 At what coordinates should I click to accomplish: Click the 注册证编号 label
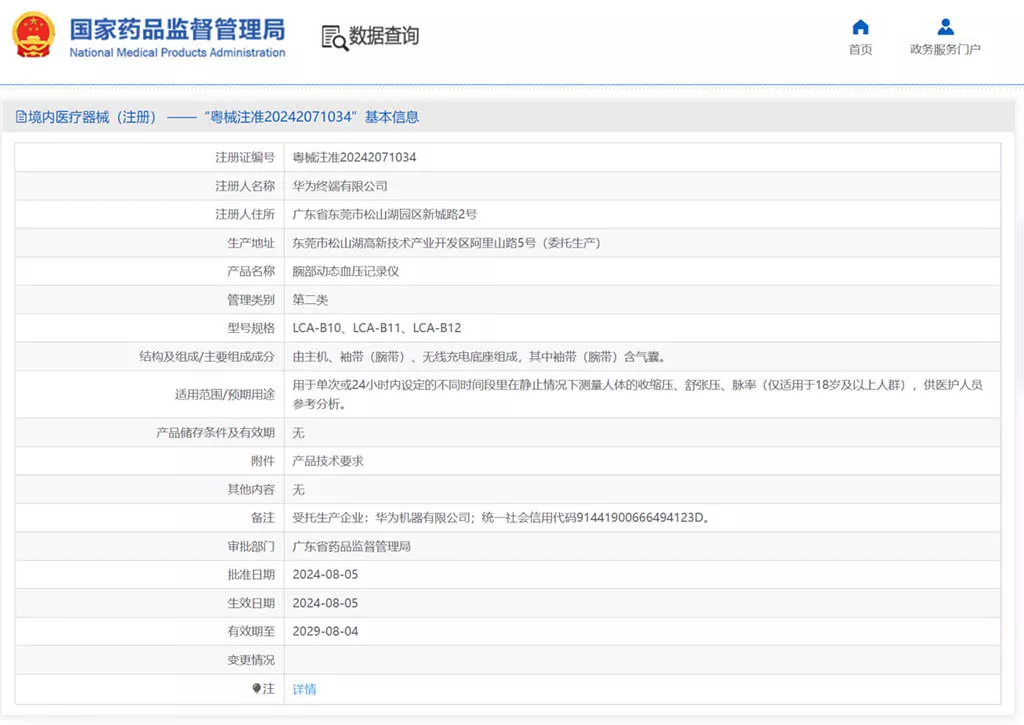tap(245, 157)
